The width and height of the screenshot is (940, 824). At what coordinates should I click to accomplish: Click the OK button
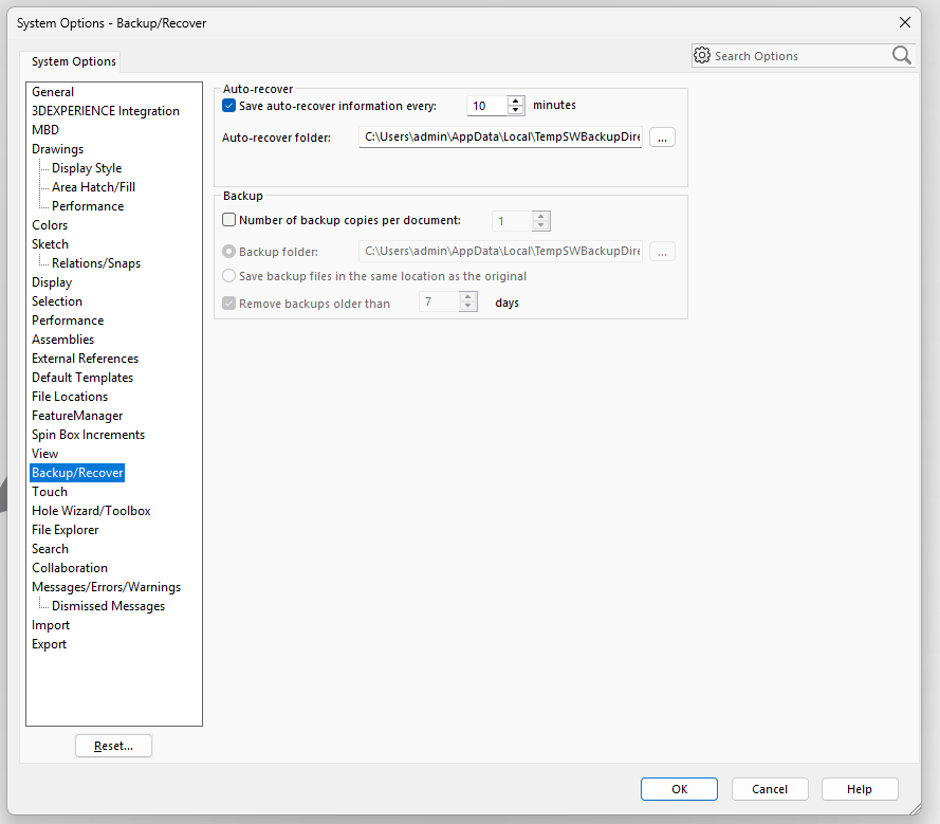pyautogui.click(x=679, y=789)
